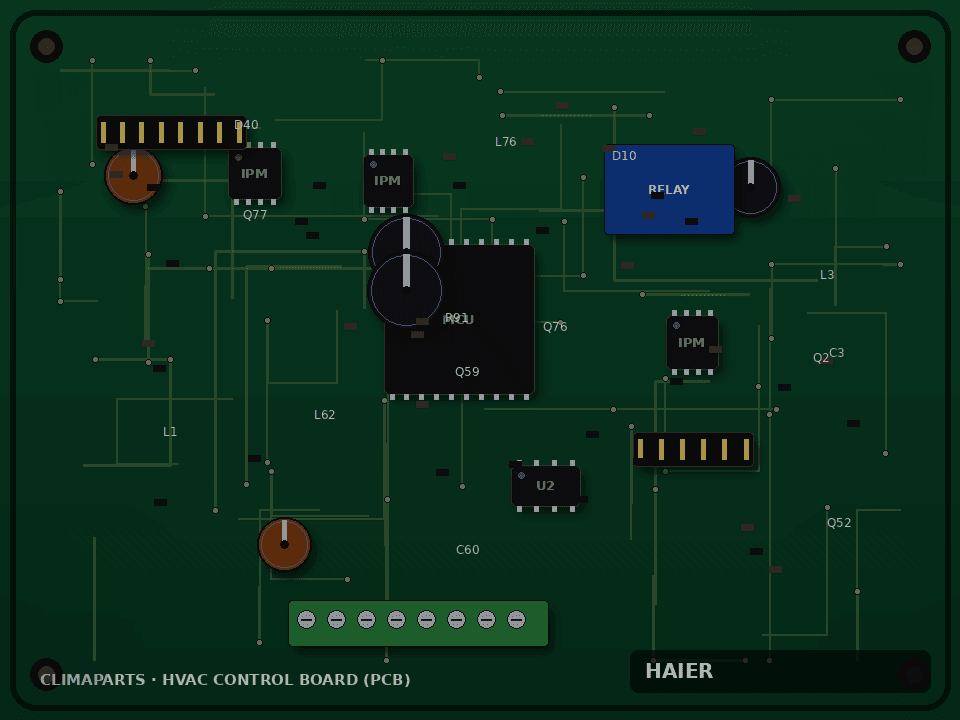Click the L1 designator label
Viewport: 960px width, 720px height.
coord(170,432)
